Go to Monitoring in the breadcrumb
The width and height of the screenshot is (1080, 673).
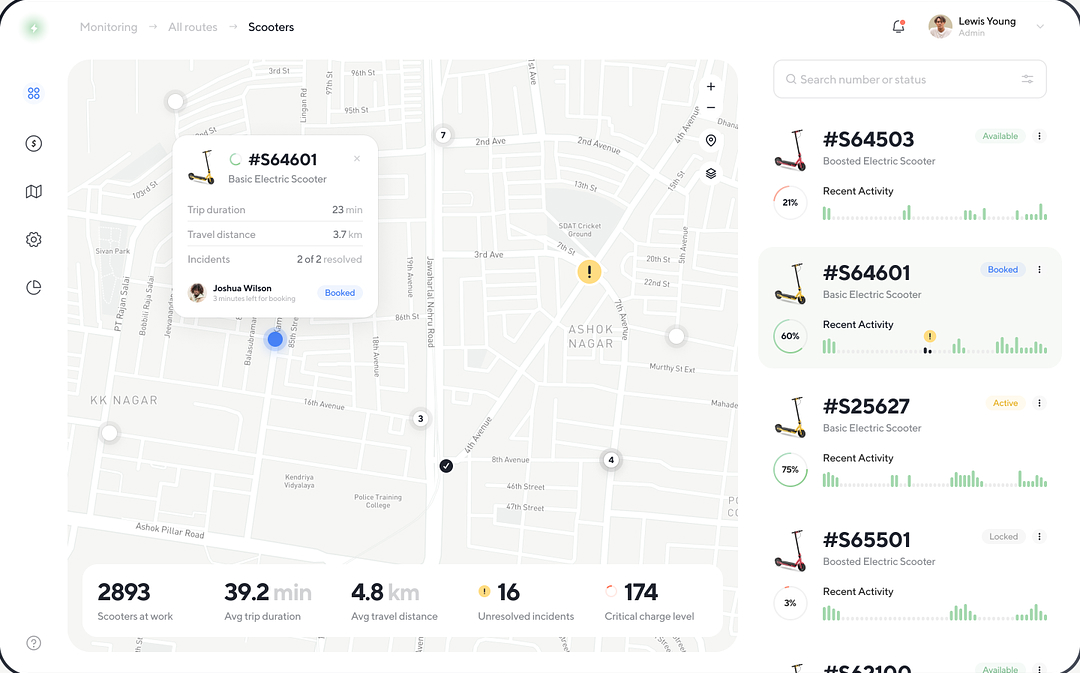pos(108,27)
